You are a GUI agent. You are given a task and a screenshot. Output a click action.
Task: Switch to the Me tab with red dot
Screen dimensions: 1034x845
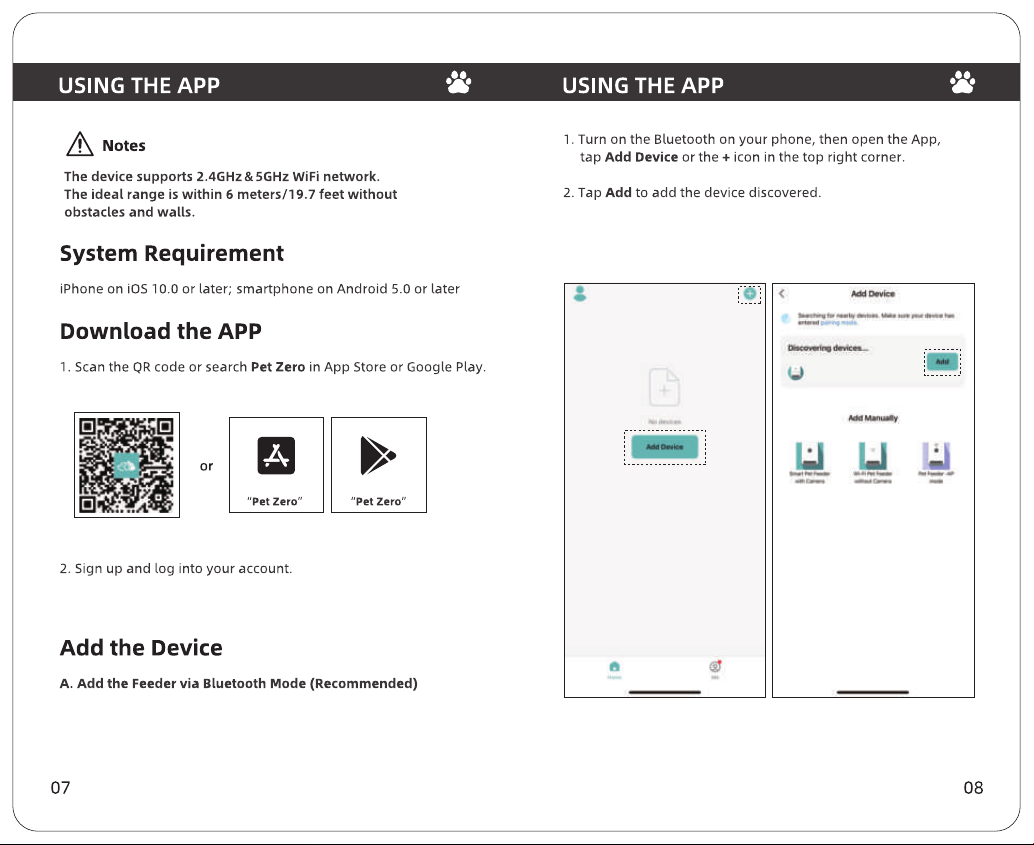pyautogui.click(x=715, y=670)
